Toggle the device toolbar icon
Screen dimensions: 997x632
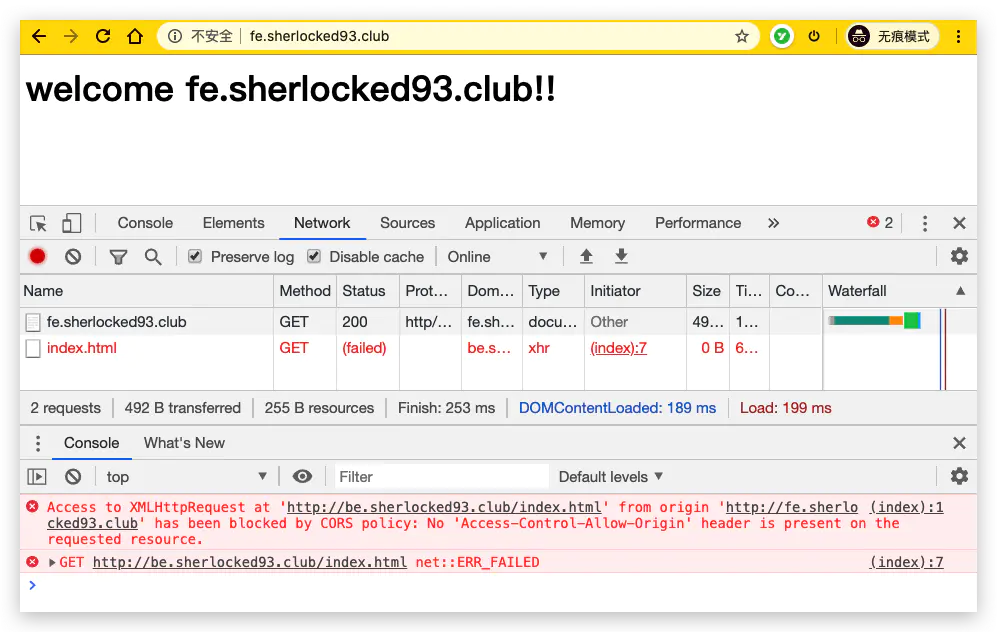click(71, 223)
